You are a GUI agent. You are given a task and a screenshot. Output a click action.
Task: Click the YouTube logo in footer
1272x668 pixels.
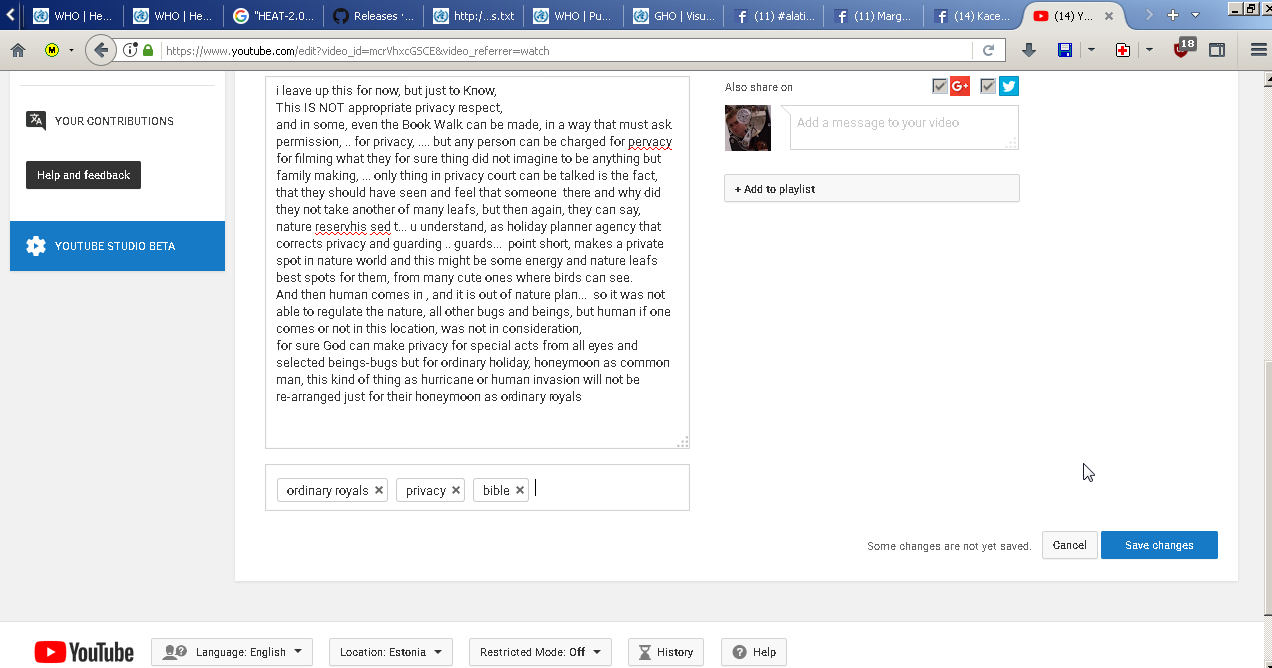84,652
